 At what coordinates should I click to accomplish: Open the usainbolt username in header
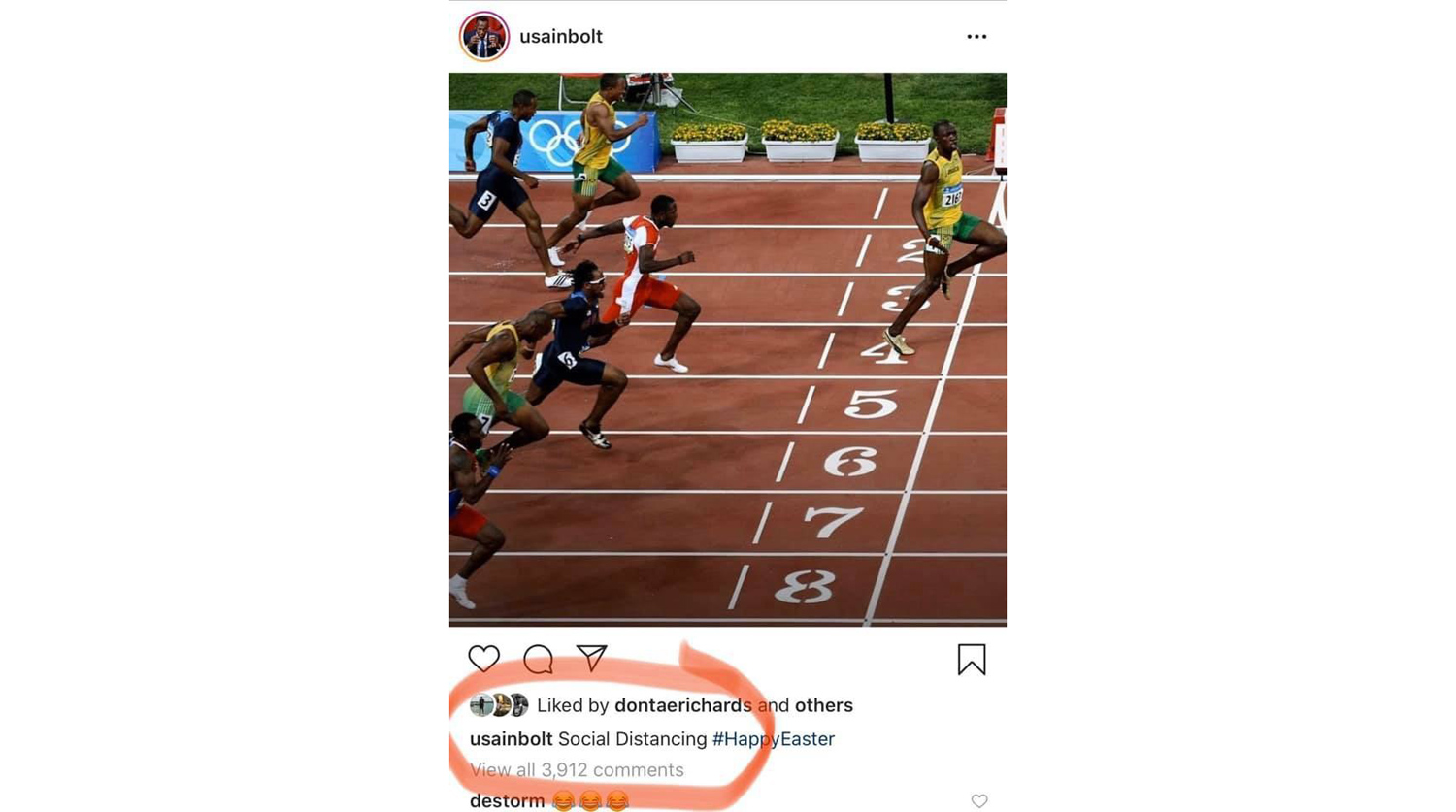[561, 37]
